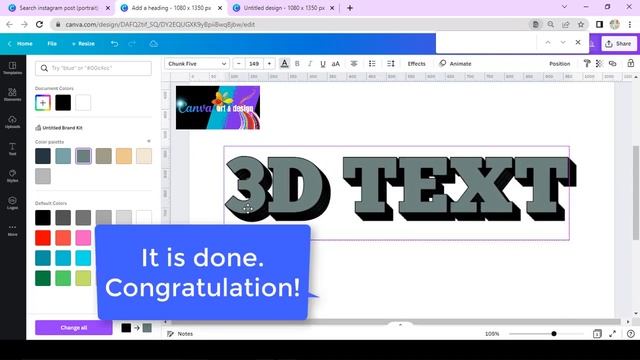Open the Chrome three-dot menu
Screen dimensions: 640x360
630,24
